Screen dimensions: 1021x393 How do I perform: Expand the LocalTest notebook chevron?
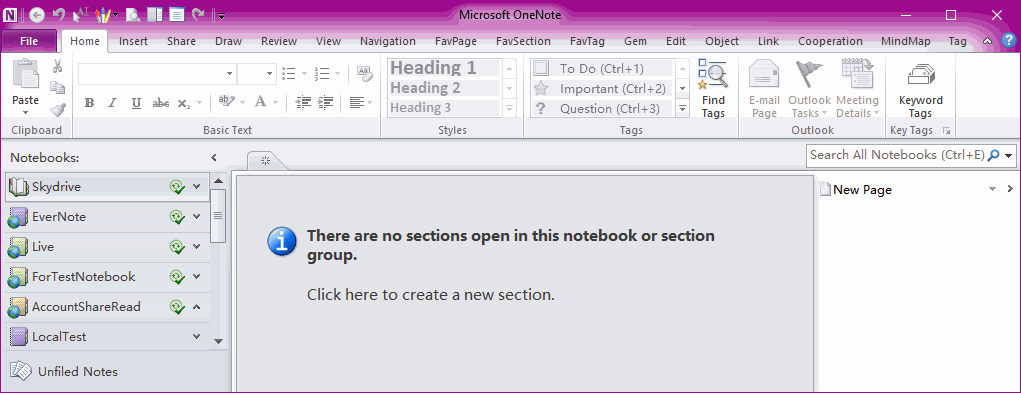click(x=197, y=336)
